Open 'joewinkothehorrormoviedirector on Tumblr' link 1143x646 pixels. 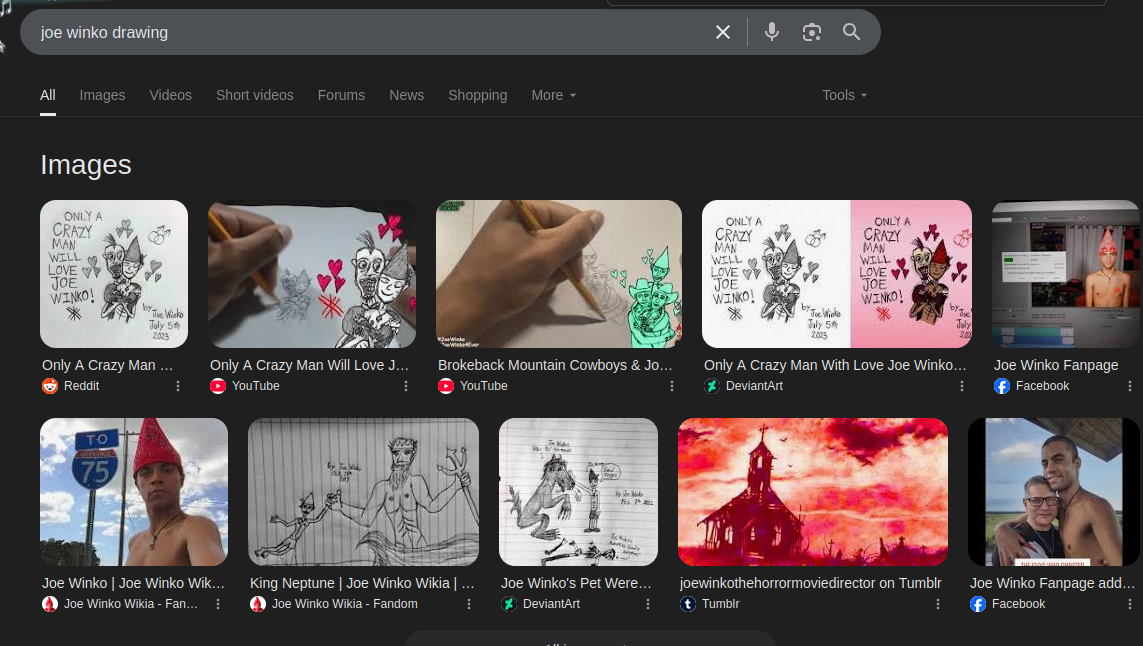point(811,583)
